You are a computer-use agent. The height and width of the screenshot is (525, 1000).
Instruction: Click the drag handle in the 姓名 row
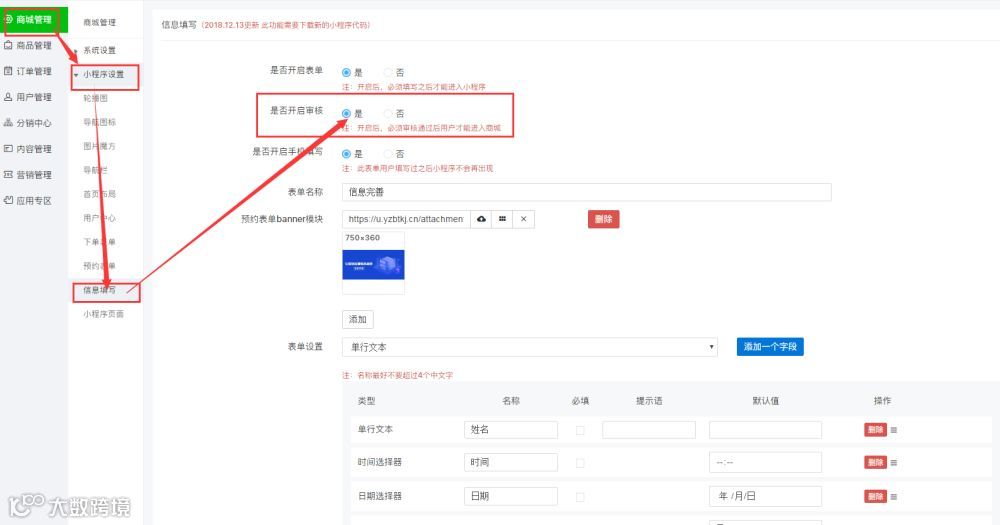[x=893, y=430]
